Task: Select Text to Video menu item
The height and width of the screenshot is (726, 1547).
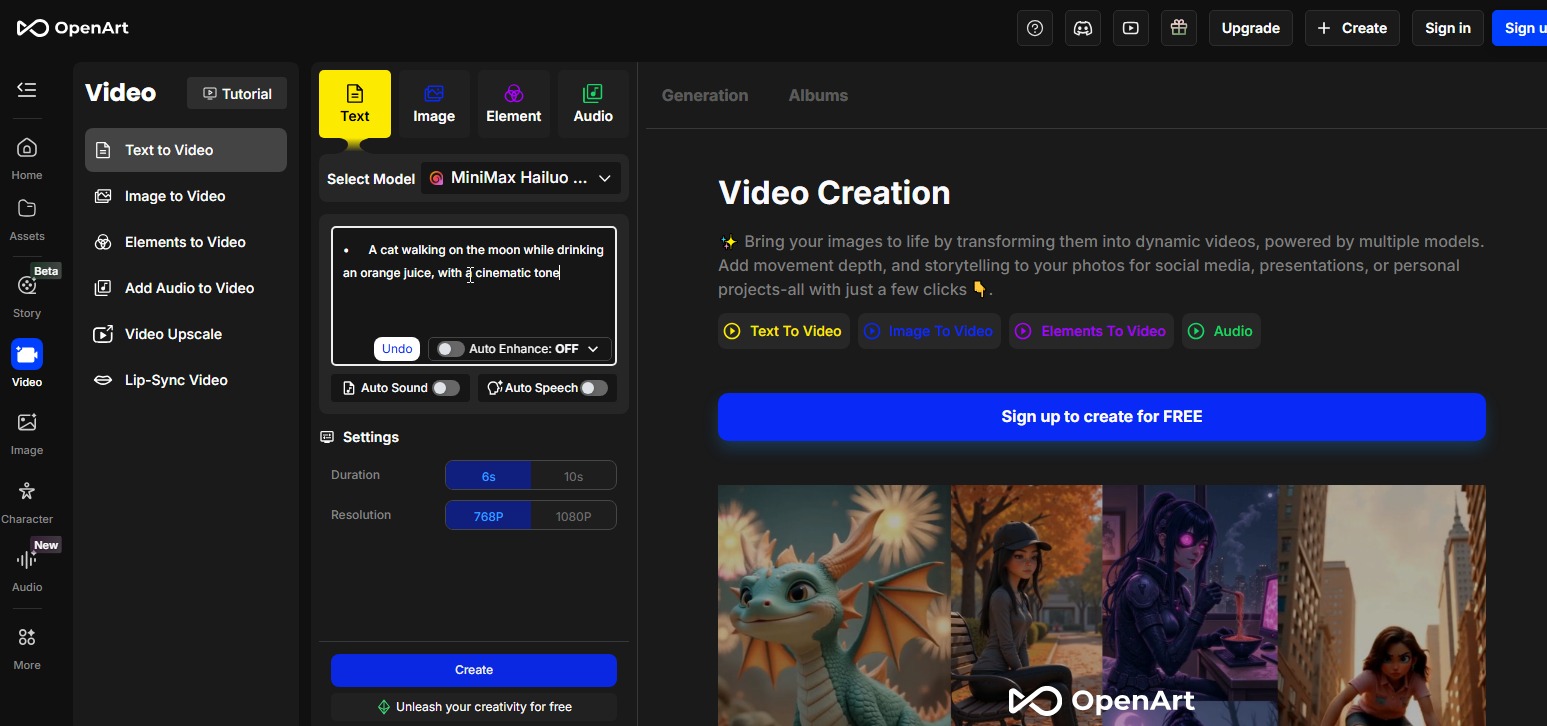Action: pos(186,150)
